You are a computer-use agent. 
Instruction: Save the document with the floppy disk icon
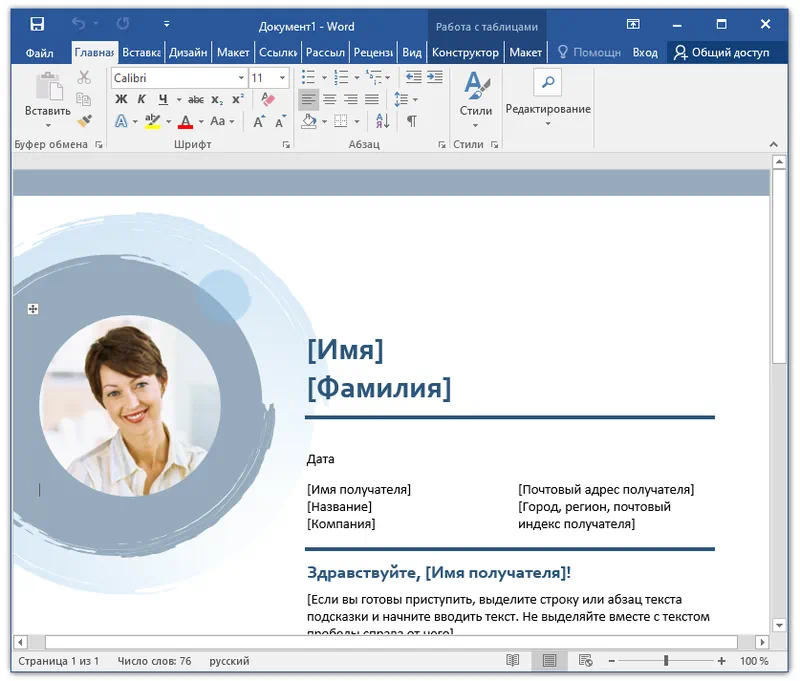click(37, 24)
